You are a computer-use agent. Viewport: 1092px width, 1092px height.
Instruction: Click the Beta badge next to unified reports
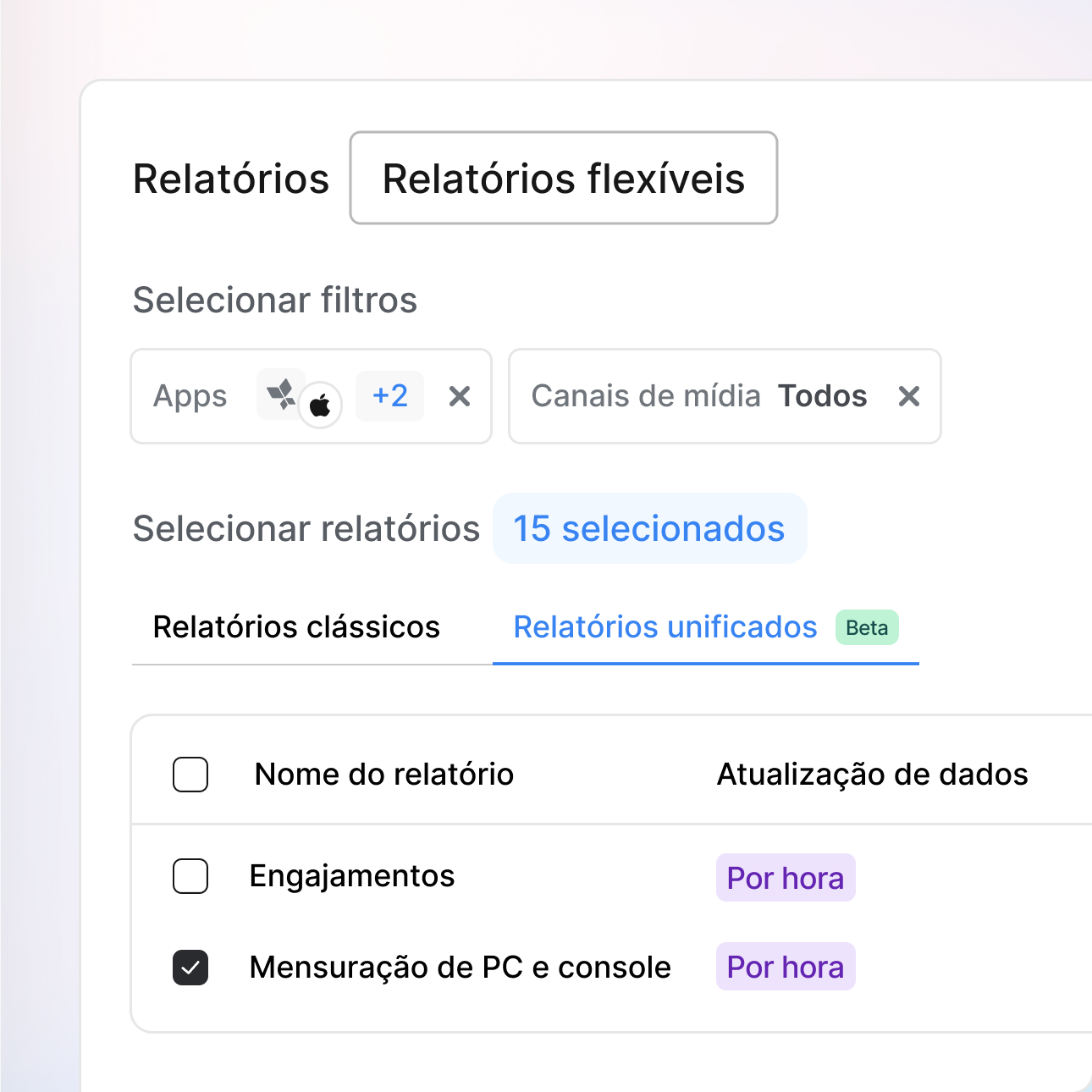[867, 628]
